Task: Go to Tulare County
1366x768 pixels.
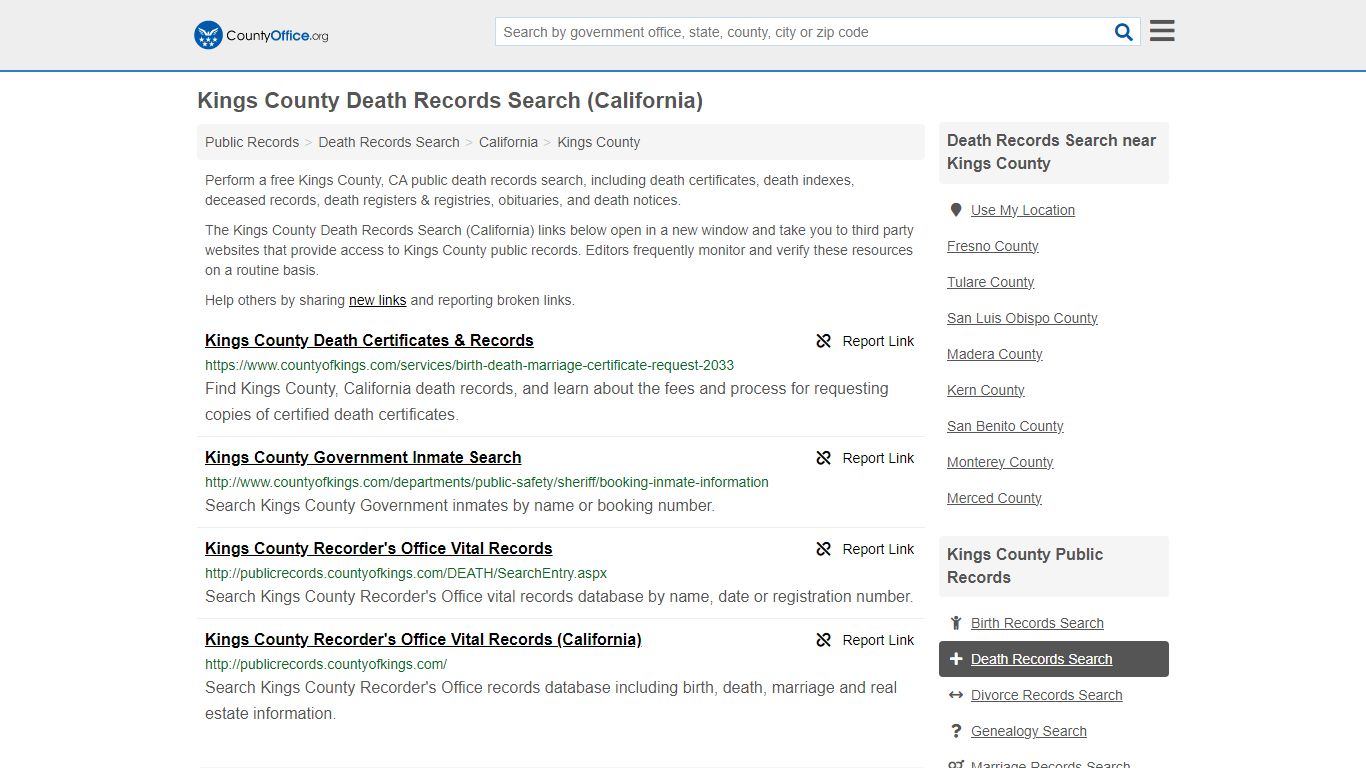Action: [x=990, y=282]
